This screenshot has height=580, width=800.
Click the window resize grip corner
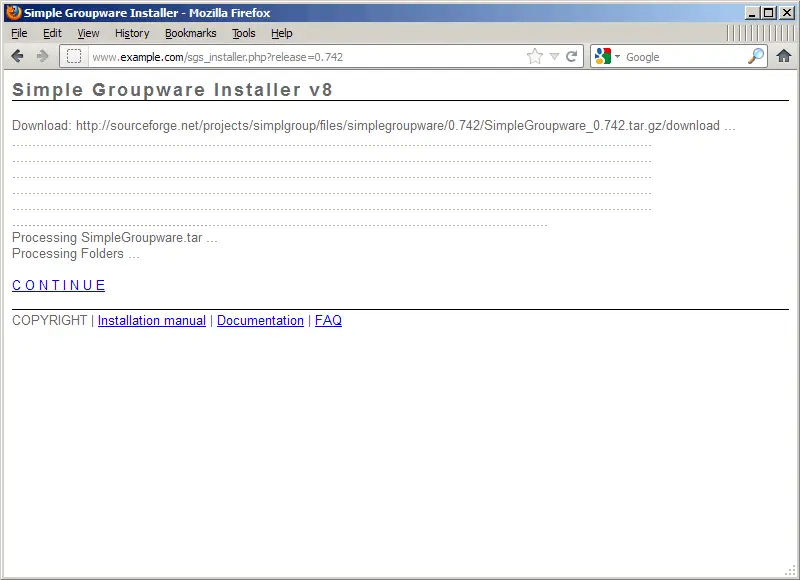pos(790,571)
